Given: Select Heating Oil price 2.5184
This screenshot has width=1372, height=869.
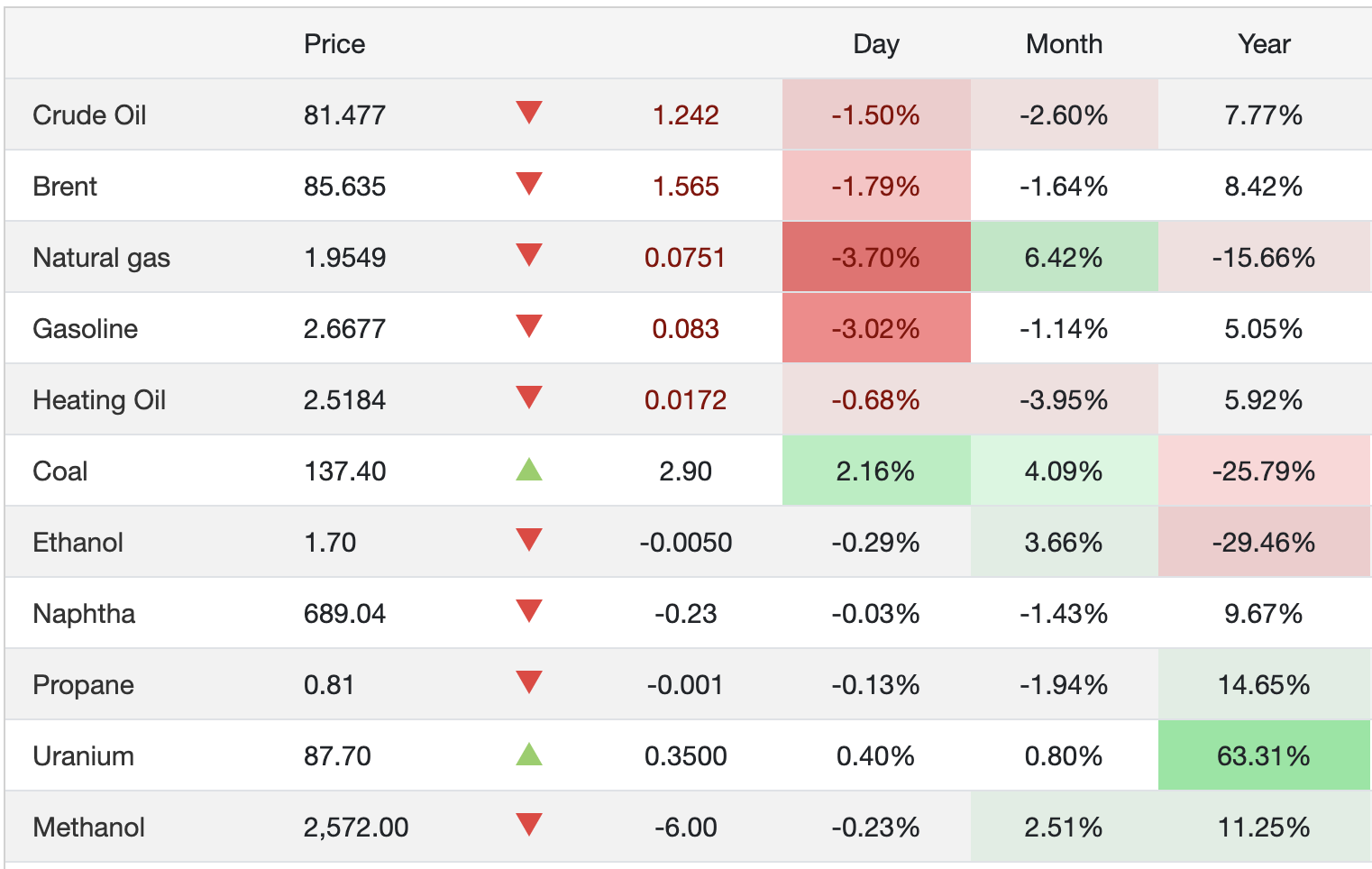Looking at the screenshot, I should click(x=344, y=400).
